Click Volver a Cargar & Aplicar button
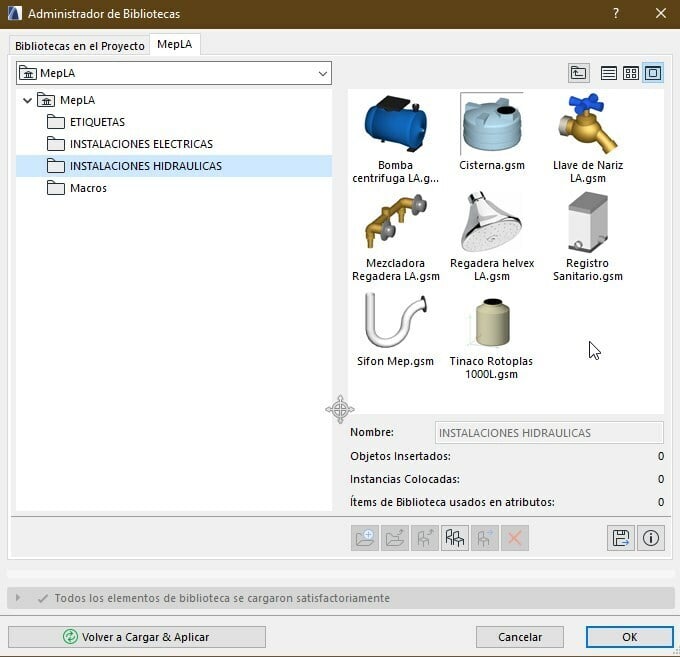The image size is (680, 657). [x=137, y=637]
